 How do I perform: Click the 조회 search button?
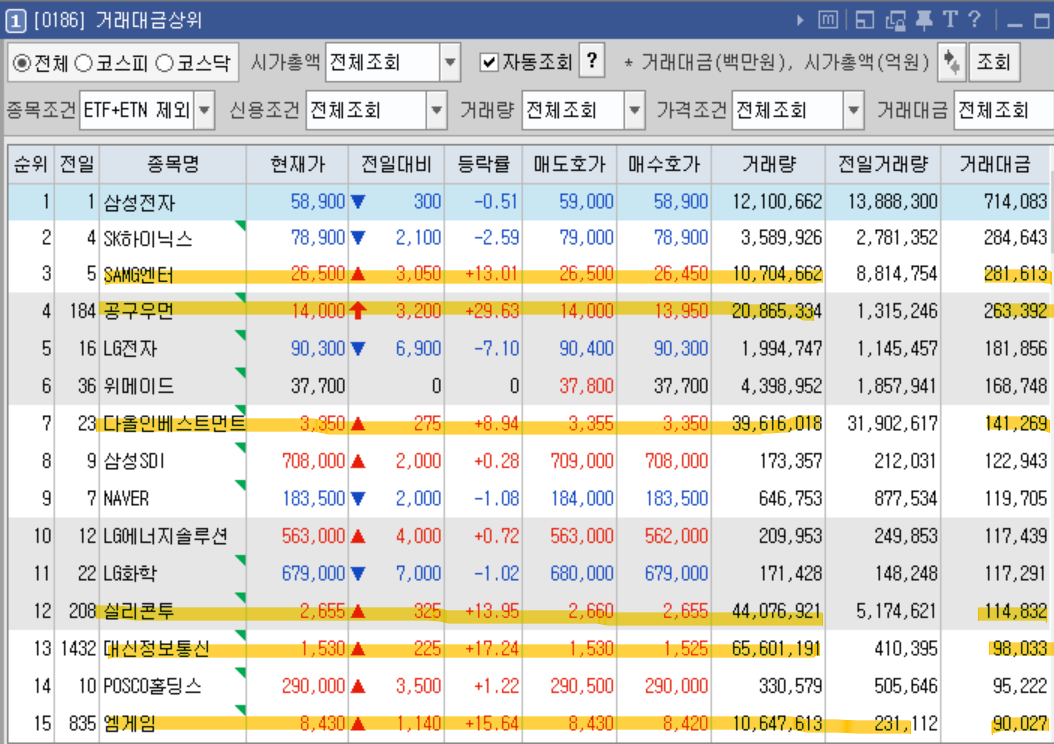(994, 63)
